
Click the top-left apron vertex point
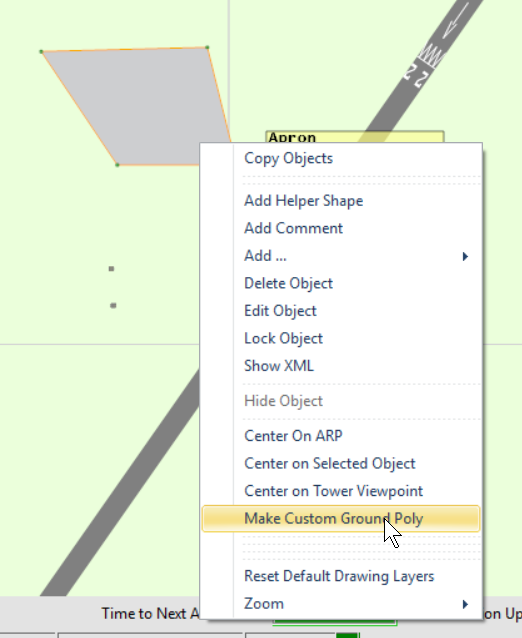click(x=41, y=52)
